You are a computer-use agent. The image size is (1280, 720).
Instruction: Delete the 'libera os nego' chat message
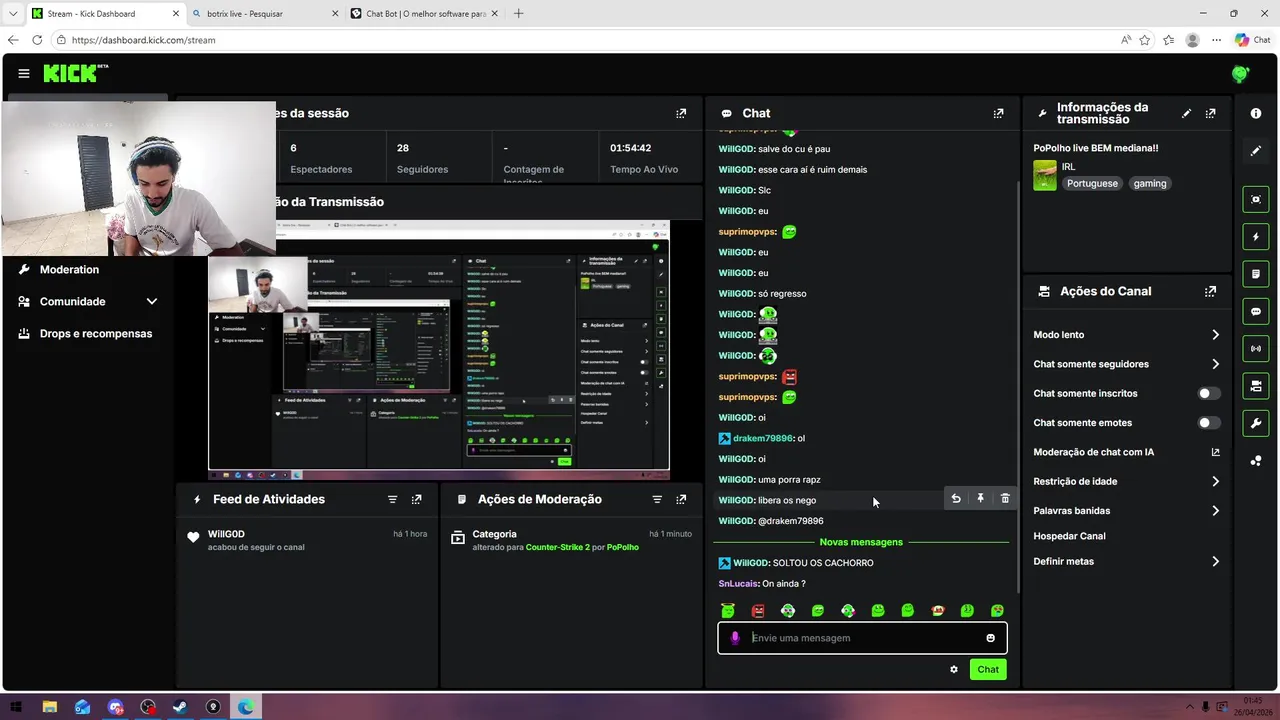click(x=1005, y=499)
